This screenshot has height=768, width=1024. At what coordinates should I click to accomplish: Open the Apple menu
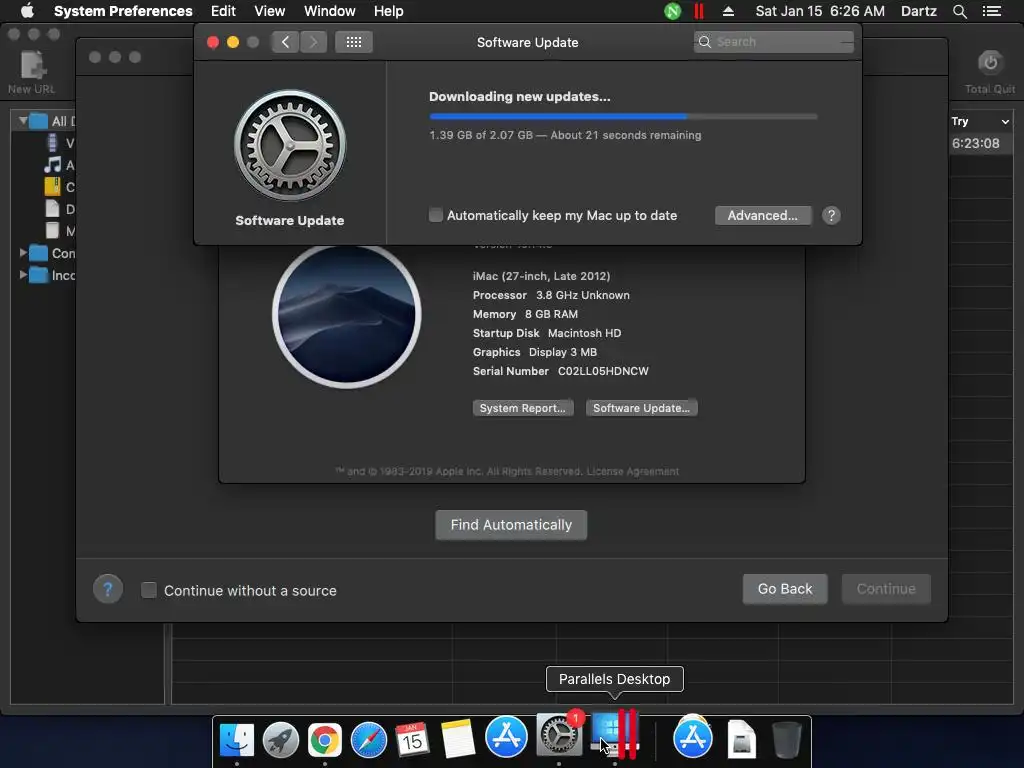pos(27,11)
